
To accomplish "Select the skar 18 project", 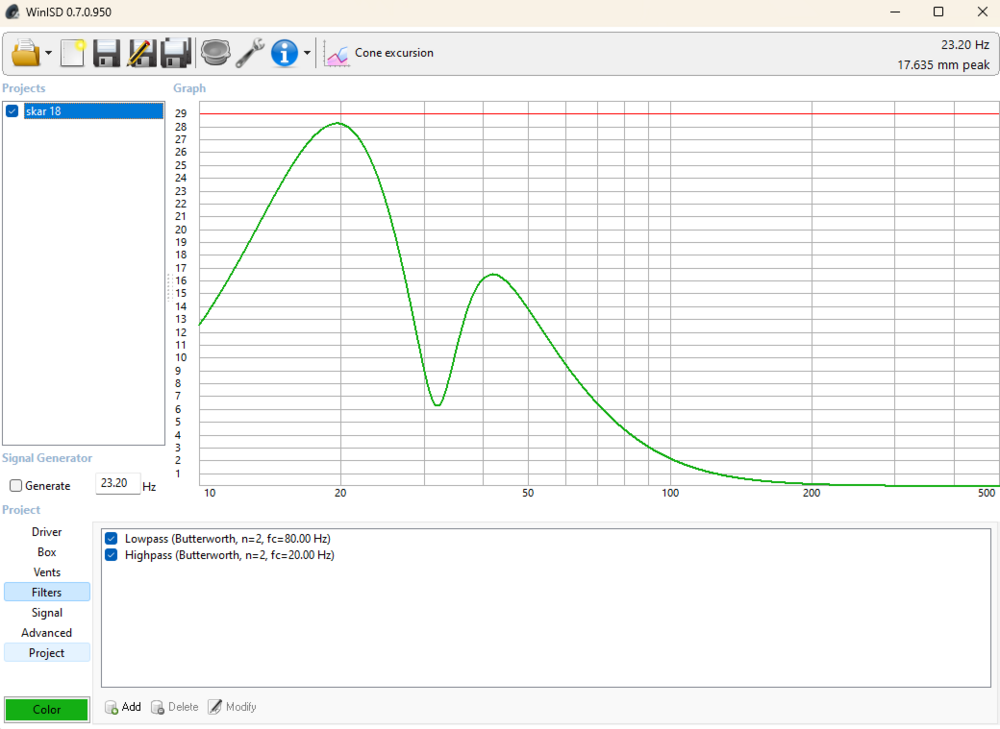I will 93,111.
